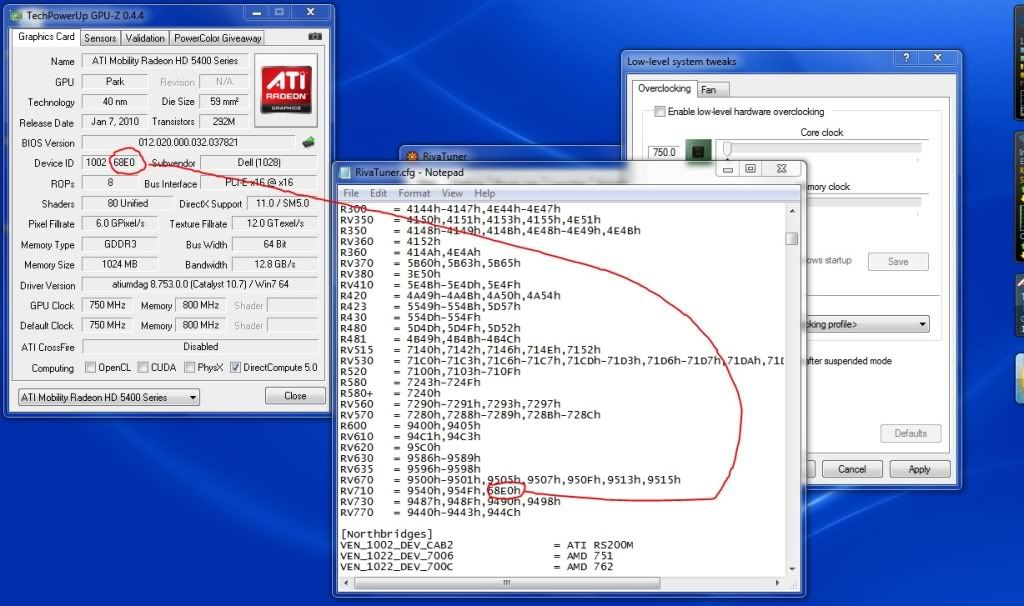Click Notepad vertical scrollbar down arrow
Image resolution: width=1024 pixels, height=606 pixels.
tap(792, 568)
